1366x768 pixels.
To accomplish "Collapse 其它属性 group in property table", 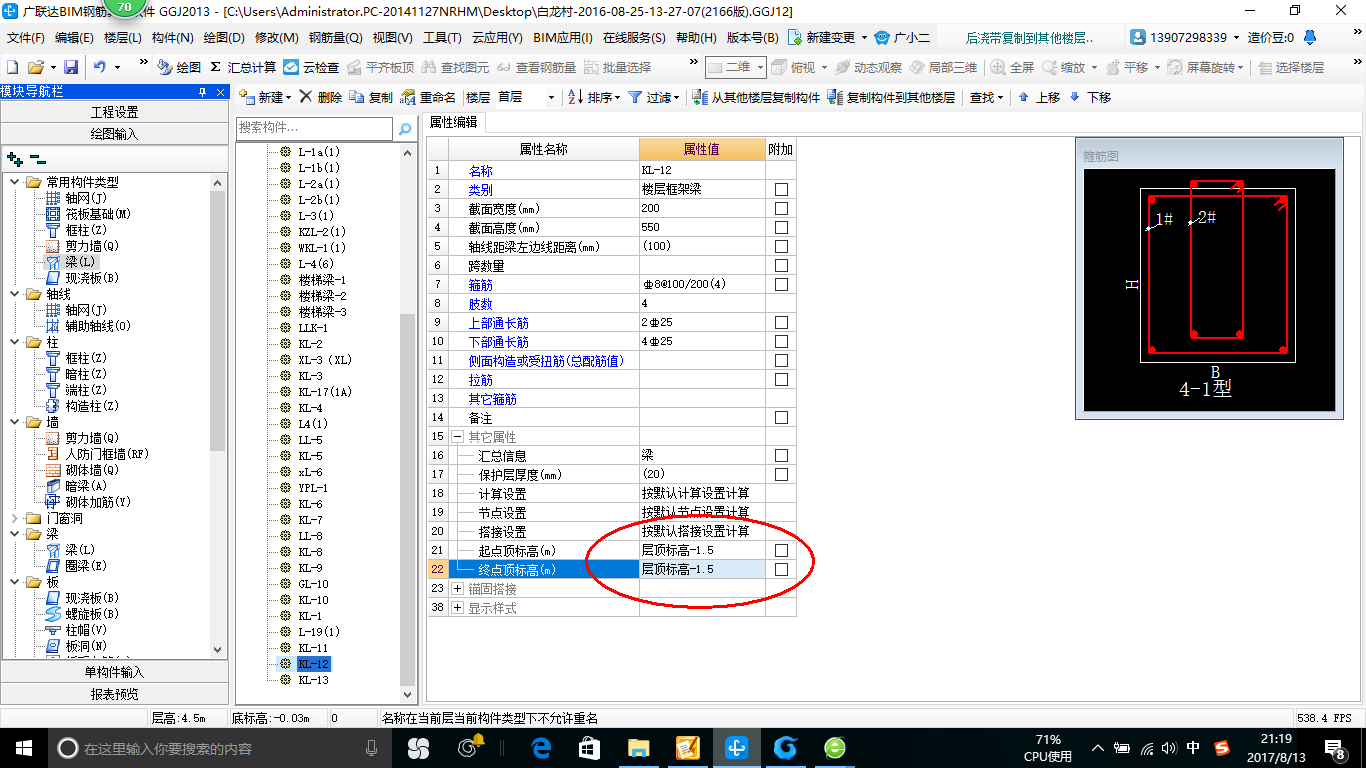I will pos(458,437).
